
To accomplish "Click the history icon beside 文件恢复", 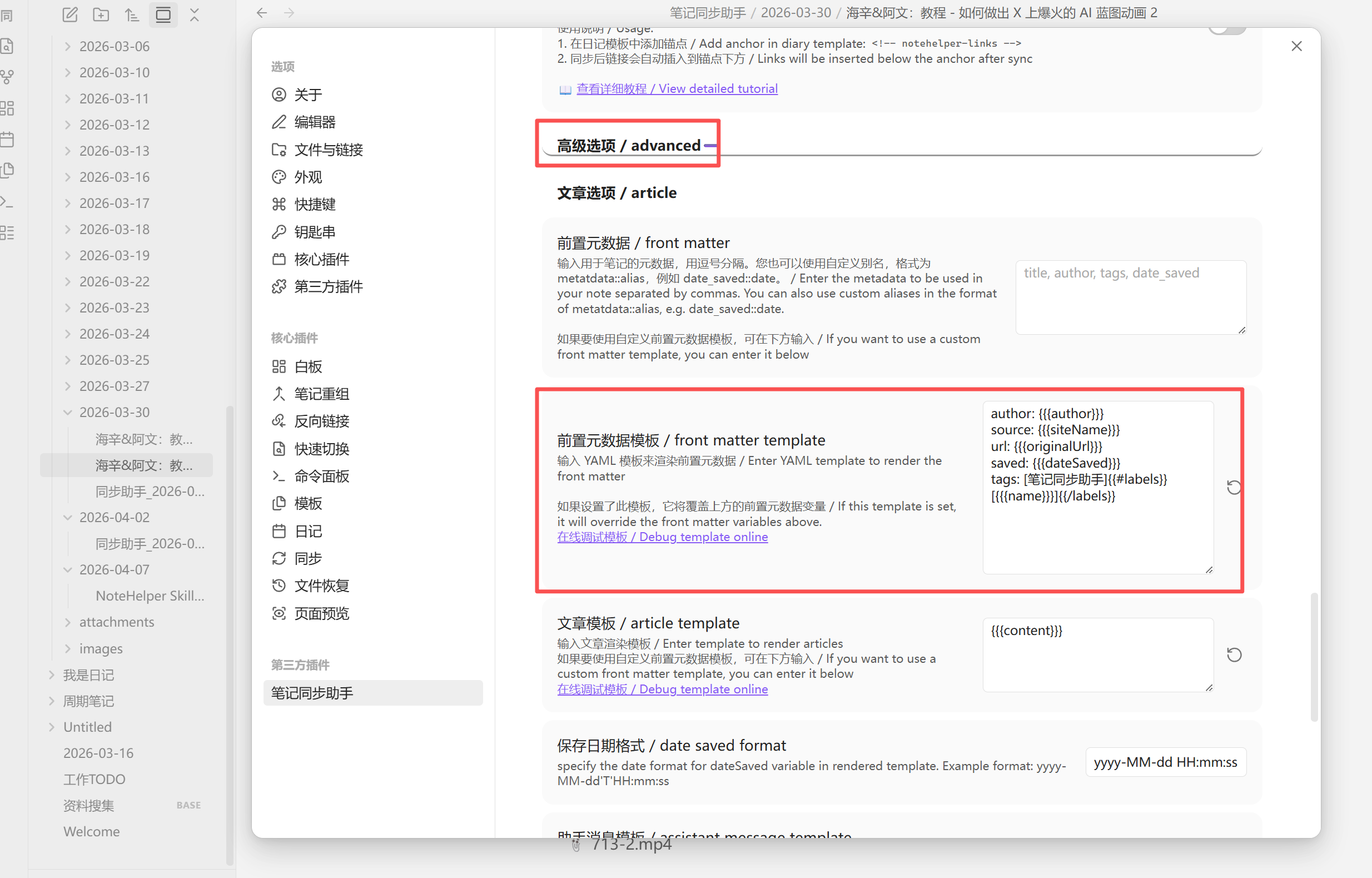I will (x=279, y=586).
